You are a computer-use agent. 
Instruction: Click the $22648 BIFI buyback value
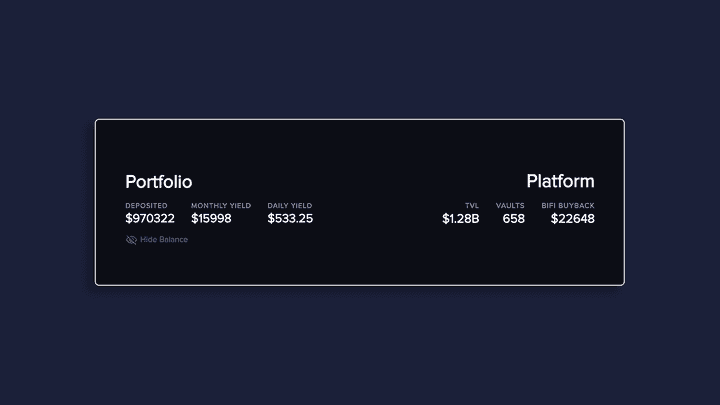572,218
